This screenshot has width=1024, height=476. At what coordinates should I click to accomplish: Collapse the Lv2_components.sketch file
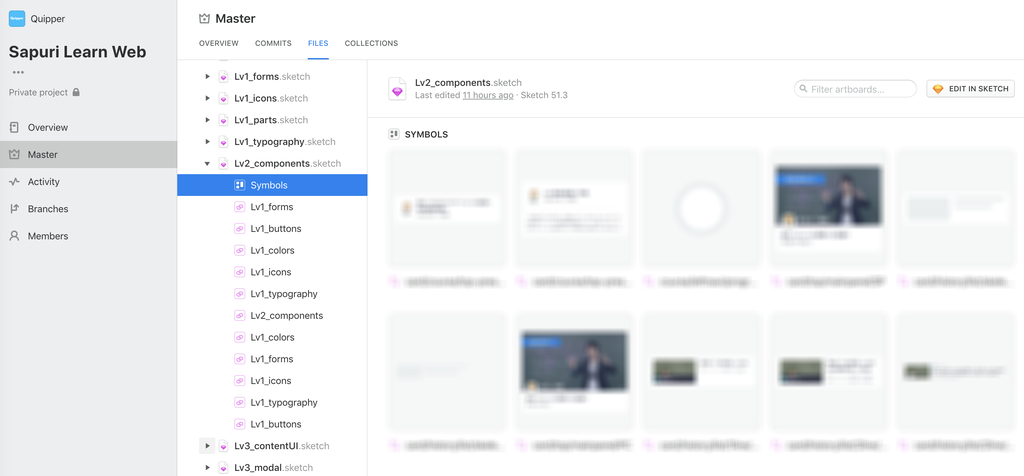(208, 163)
